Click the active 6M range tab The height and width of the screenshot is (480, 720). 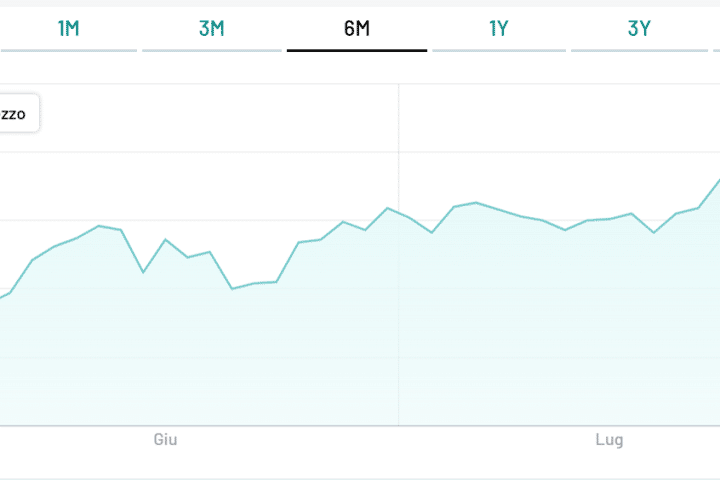pyautogui.click(x=357, y=28)
